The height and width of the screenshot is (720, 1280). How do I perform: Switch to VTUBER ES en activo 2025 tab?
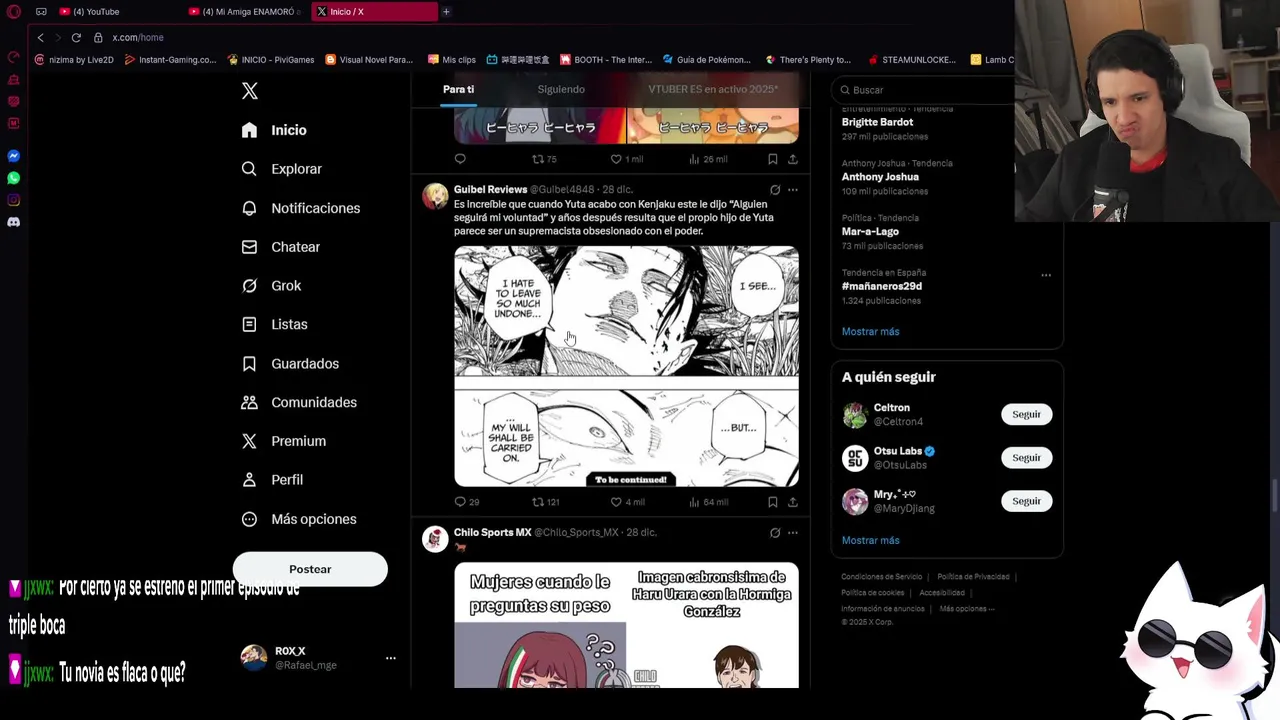coord(713,89)
